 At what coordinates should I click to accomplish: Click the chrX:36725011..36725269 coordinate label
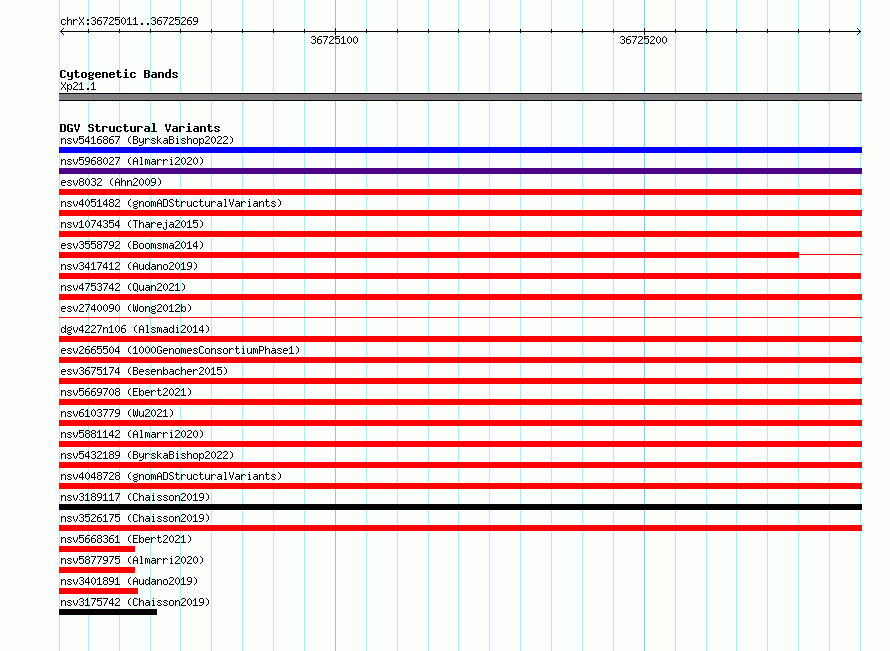pyautogui.click(x=129, y=21)
